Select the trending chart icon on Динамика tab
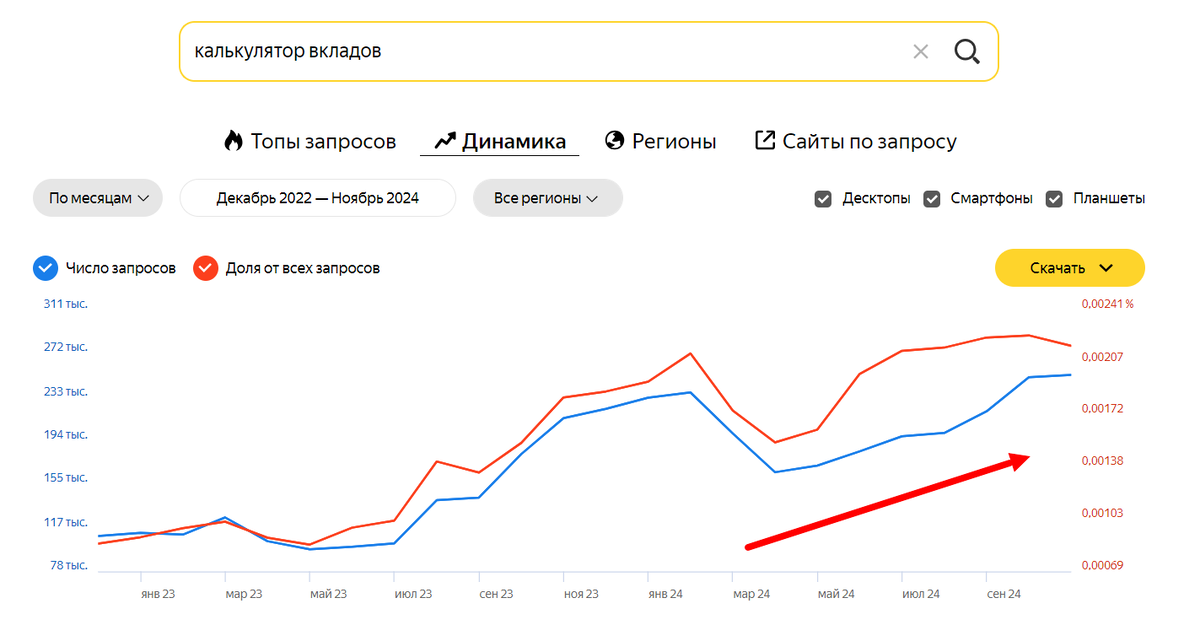The image size is (1200, 625). 443,141
